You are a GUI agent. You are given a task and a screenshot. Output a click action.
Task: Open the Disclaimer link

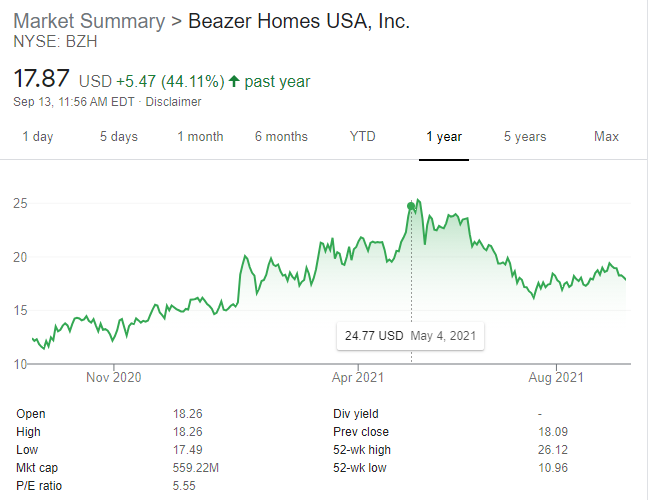174,102
